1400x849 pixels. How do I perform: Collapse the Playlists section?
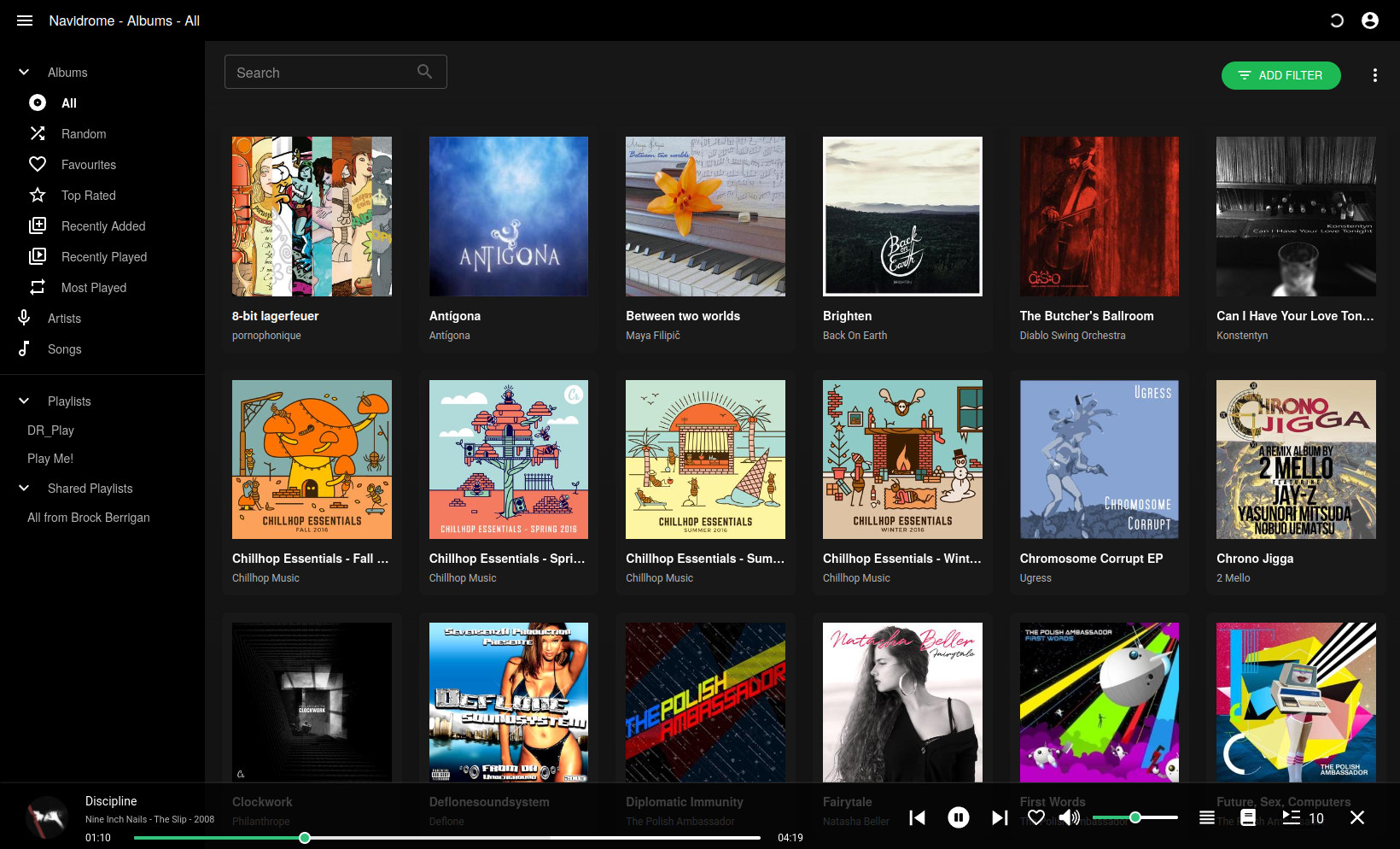pyautogui.click(x=23, y=401)
